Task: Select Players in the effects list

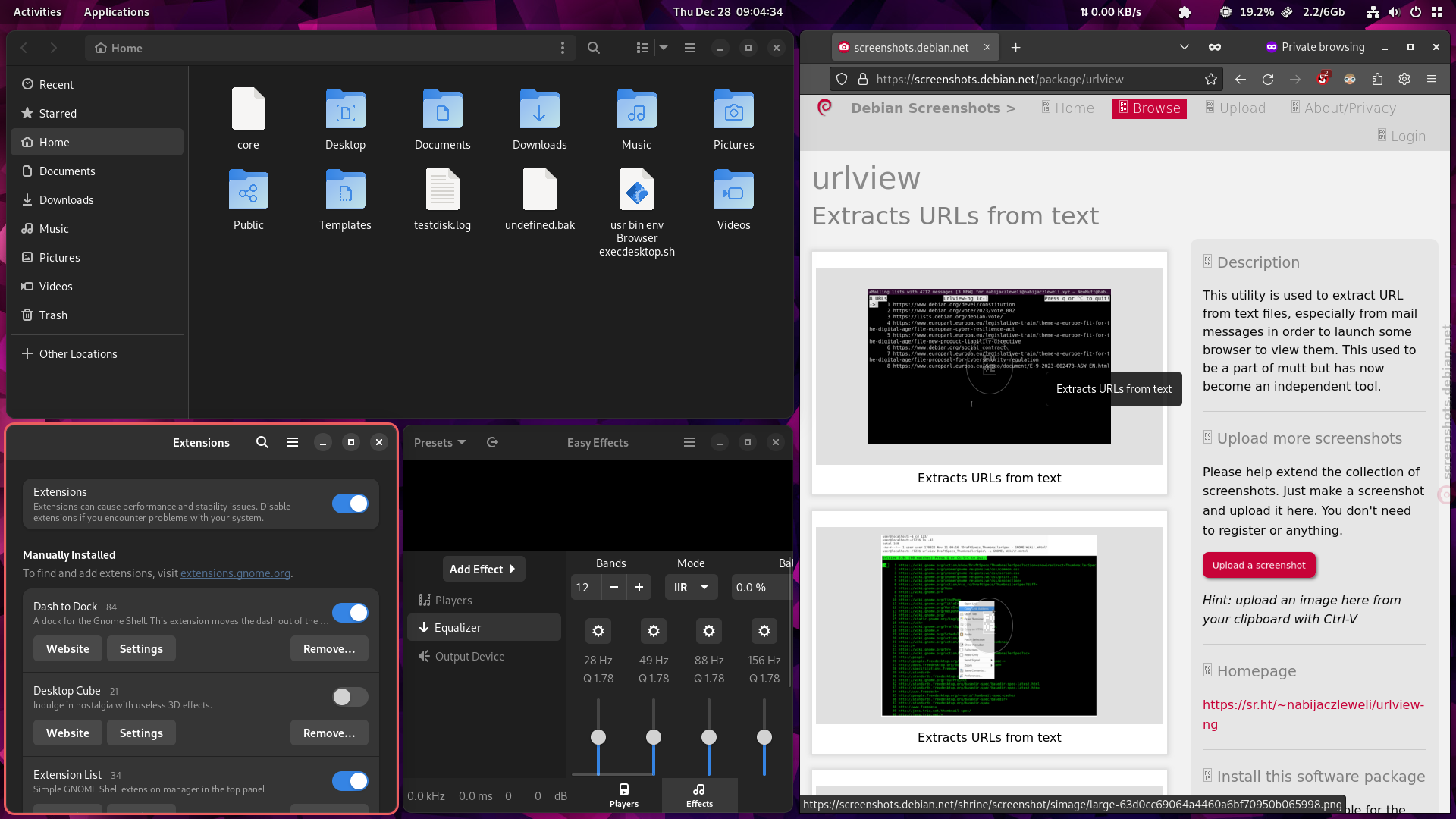Action: tap(484, 600)
